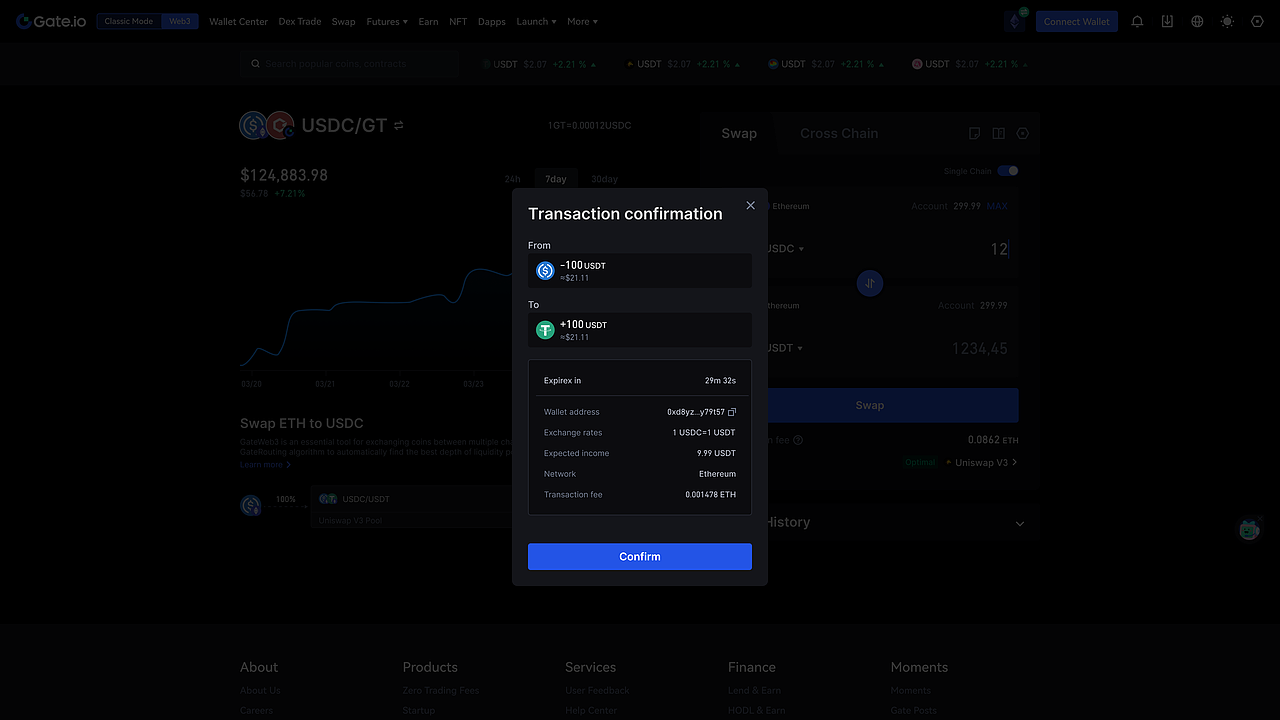The height and width of the screenshot is (720, 1280).
Task: Click the red GT coin icon beside title
Action: point(280,125)
